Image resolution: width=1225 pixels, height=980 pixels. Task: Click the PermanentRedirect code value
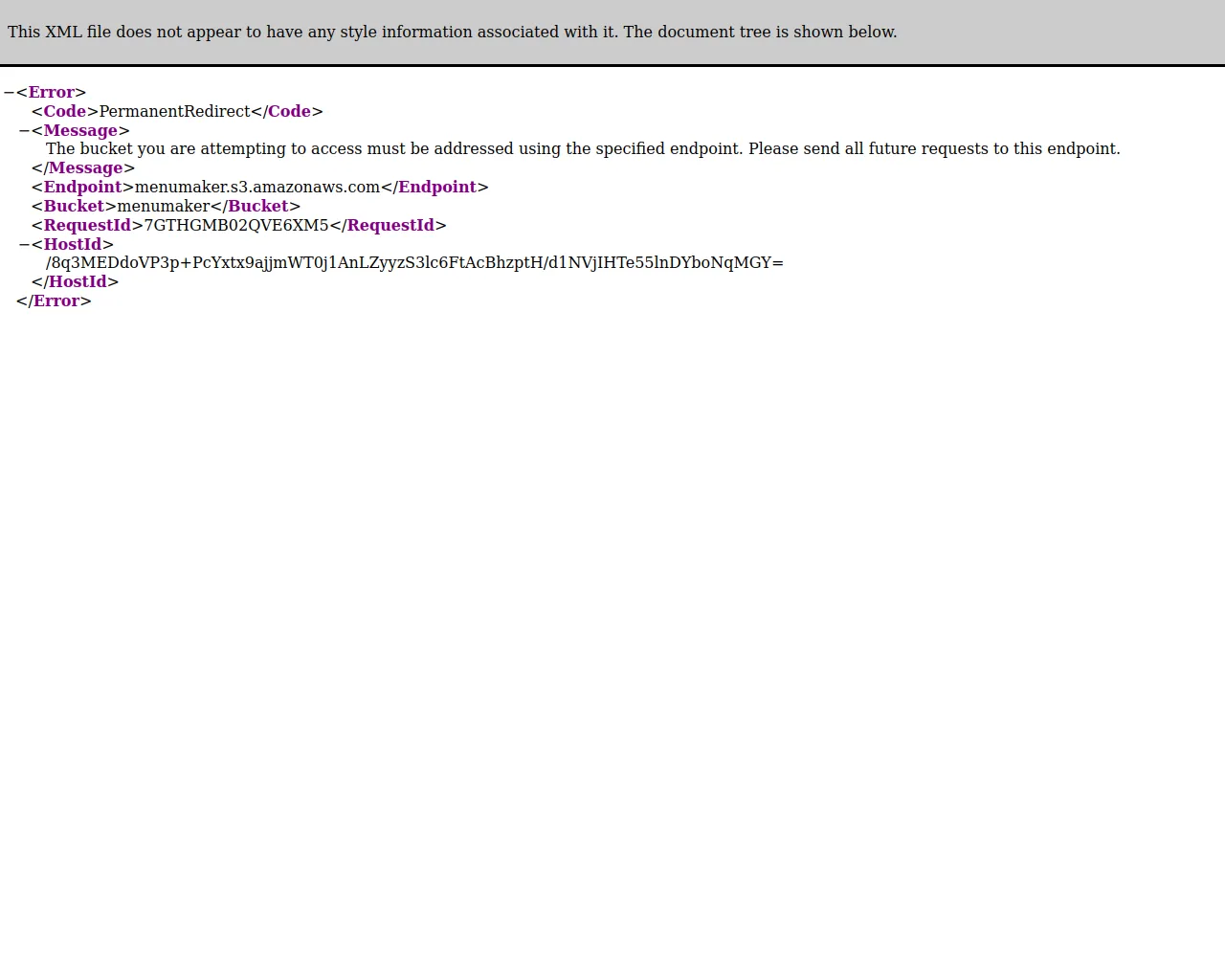175,112
